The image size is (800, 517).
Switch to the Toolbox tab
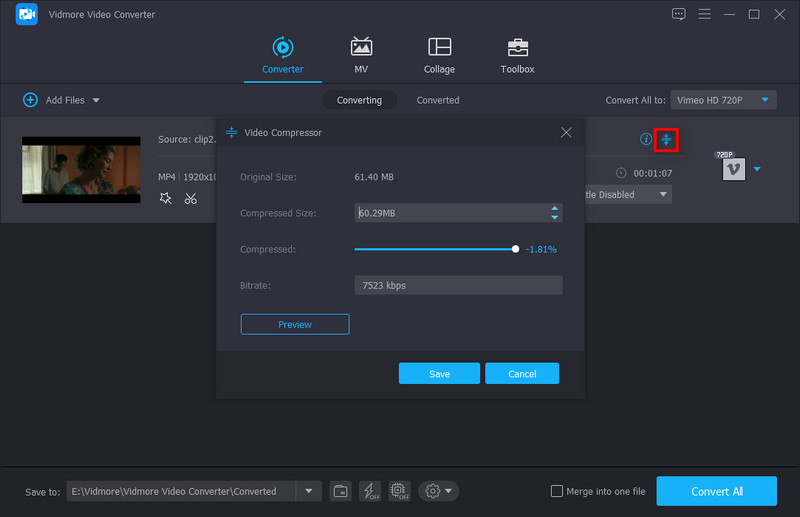517,57
